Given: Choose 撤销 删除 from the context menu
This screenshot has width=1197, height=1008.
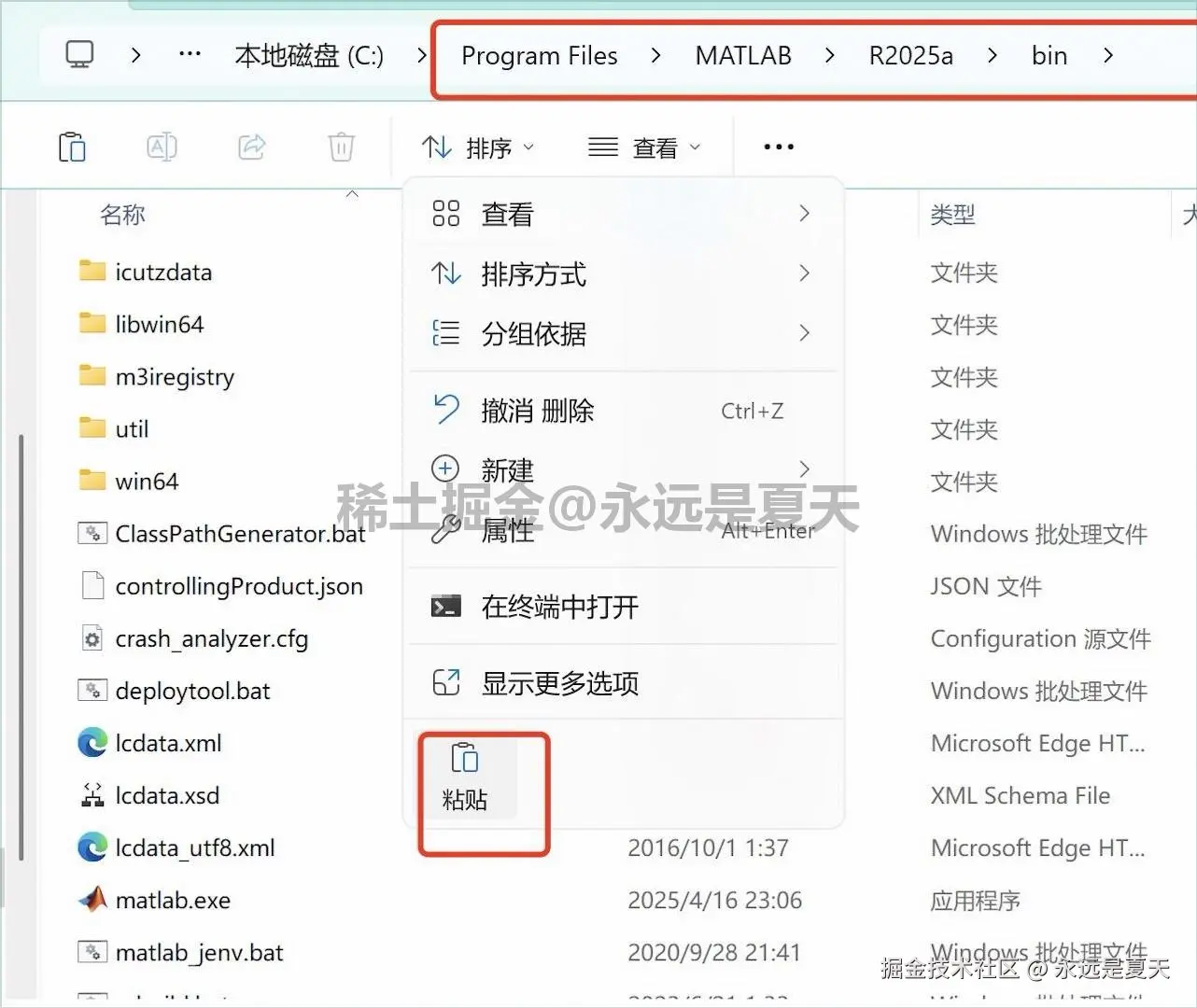Looking at the screenshot, I should 538,411.
